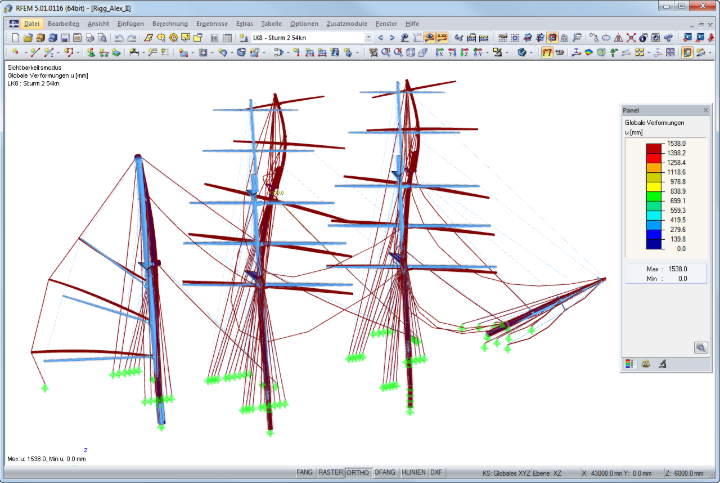Screen dimensions: 720x483
Task: Open the Extras menu
Action: (x=244, y=23)
